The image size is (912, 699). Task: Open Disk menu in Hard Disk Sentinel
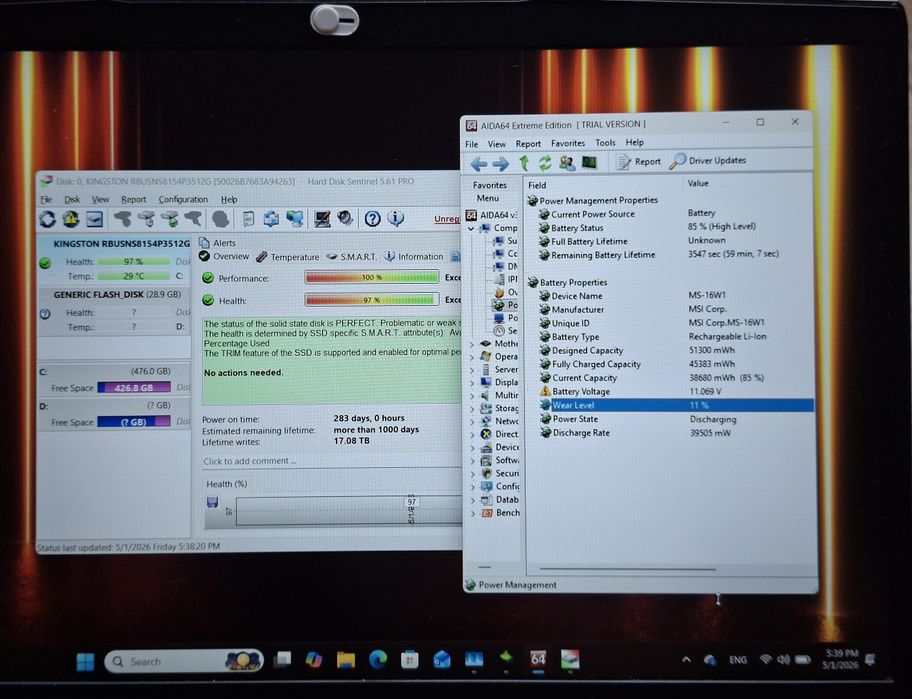click(x=72, y=199)
